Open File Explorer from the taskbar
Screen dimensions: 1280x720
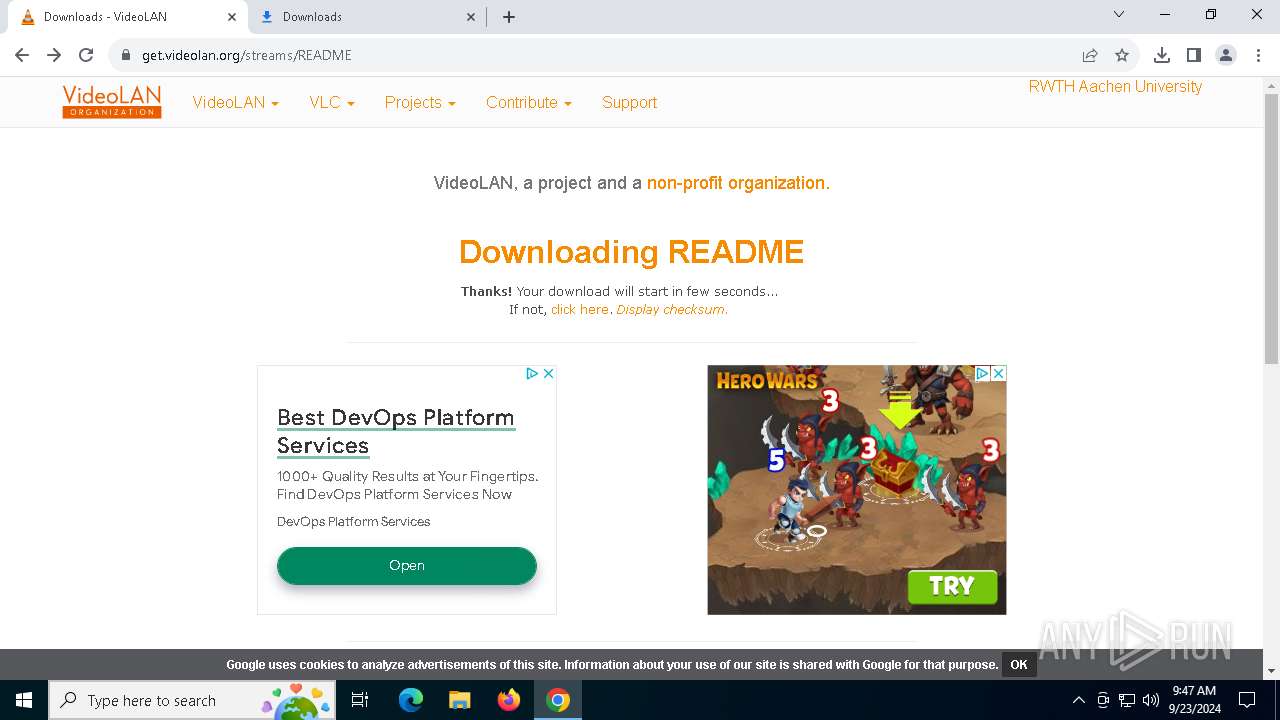click(459, 700)
